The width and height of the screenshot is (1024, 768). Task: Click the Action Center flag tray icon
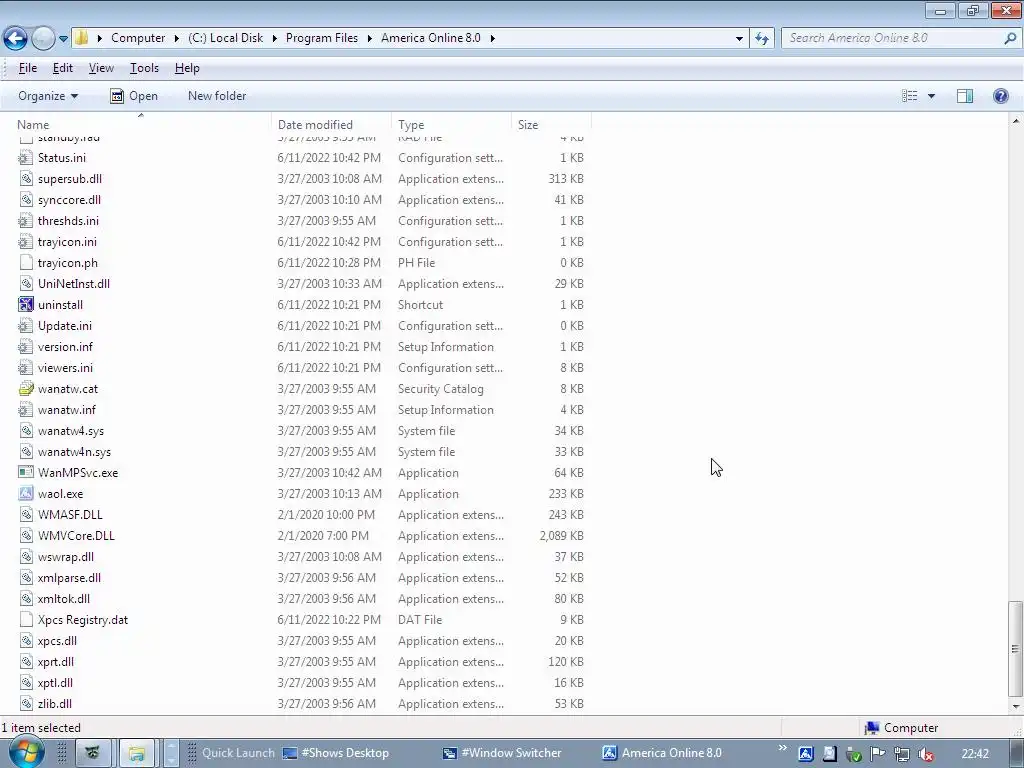[x=878, y=754]
